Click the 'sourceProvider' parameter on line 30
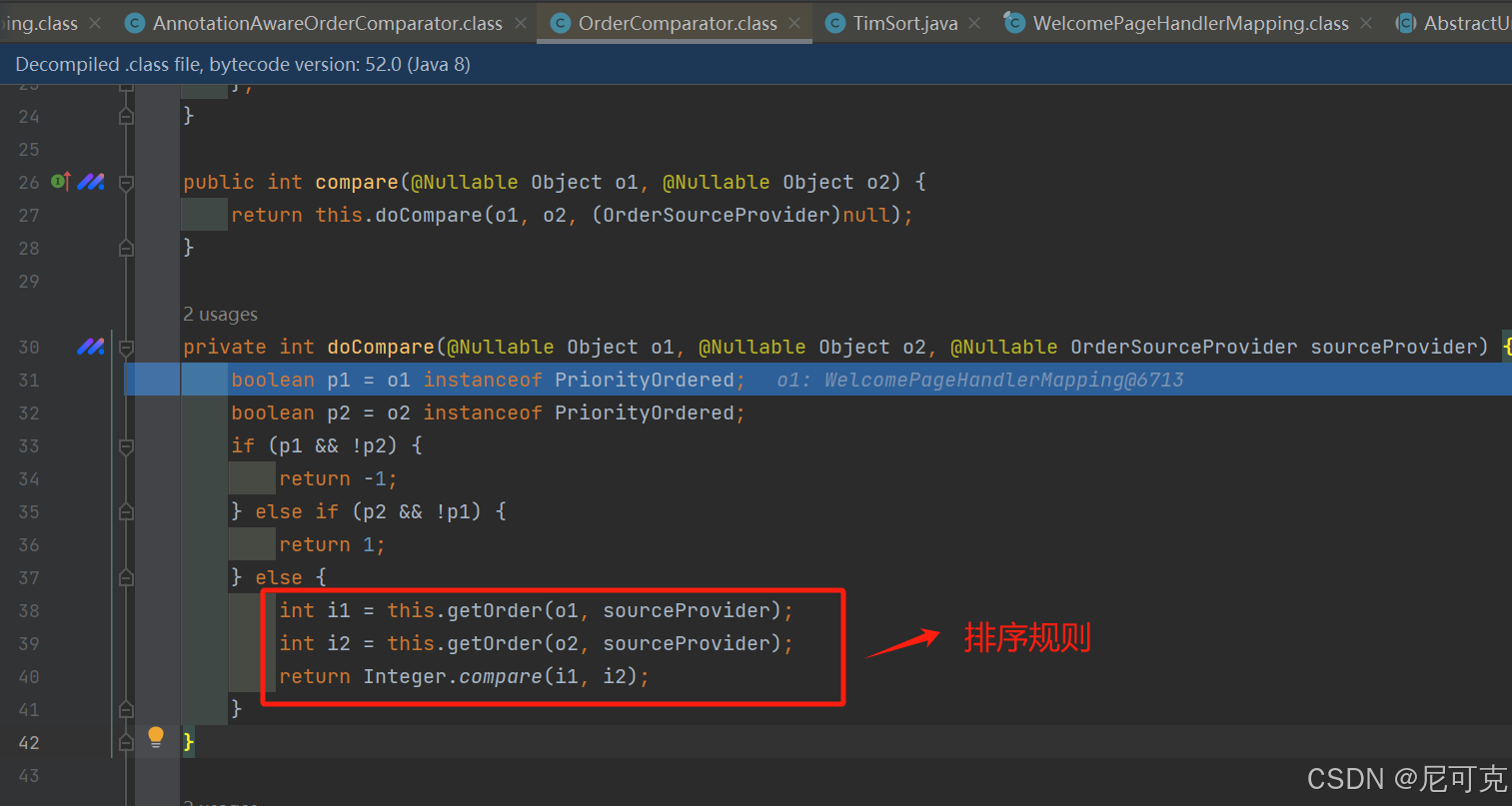 tap(1394, 347)
